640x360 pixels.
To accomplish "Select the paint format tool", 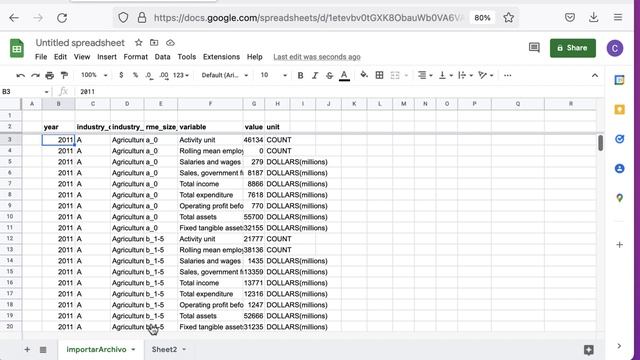I will coord(64,76).
